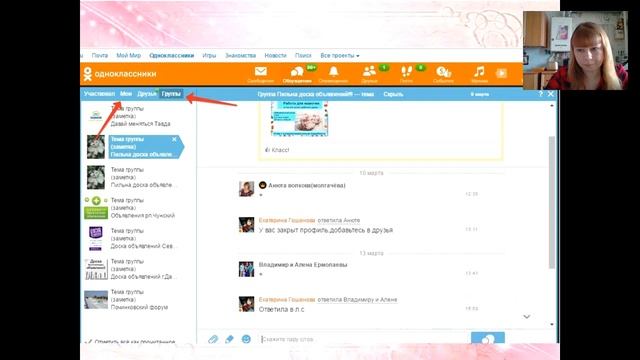The image size is (640, 360).
Task: Click the Починковский форум group thumbnail
Action: 96,300
